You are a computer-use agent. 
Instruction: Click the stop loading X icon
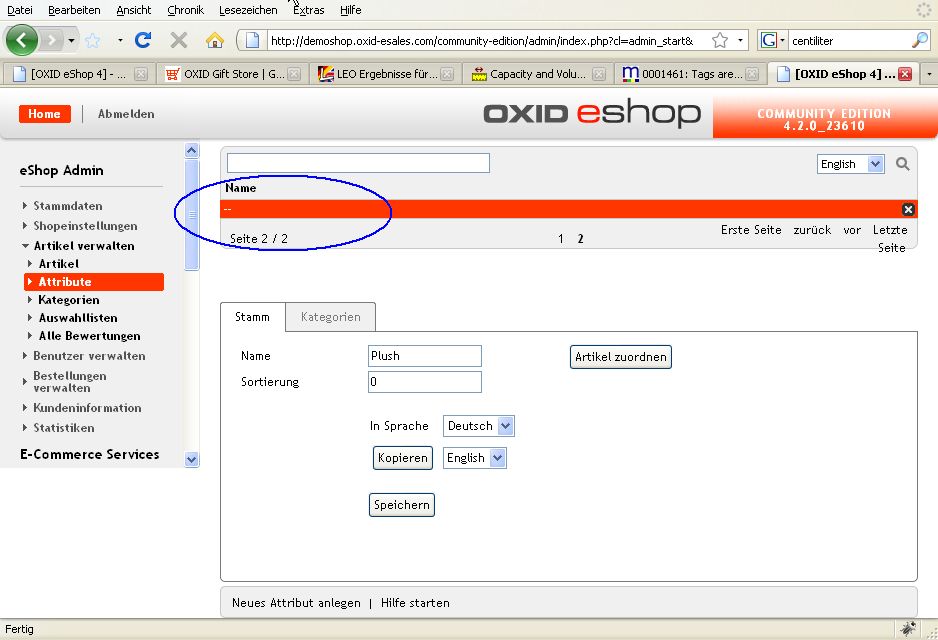179,40
